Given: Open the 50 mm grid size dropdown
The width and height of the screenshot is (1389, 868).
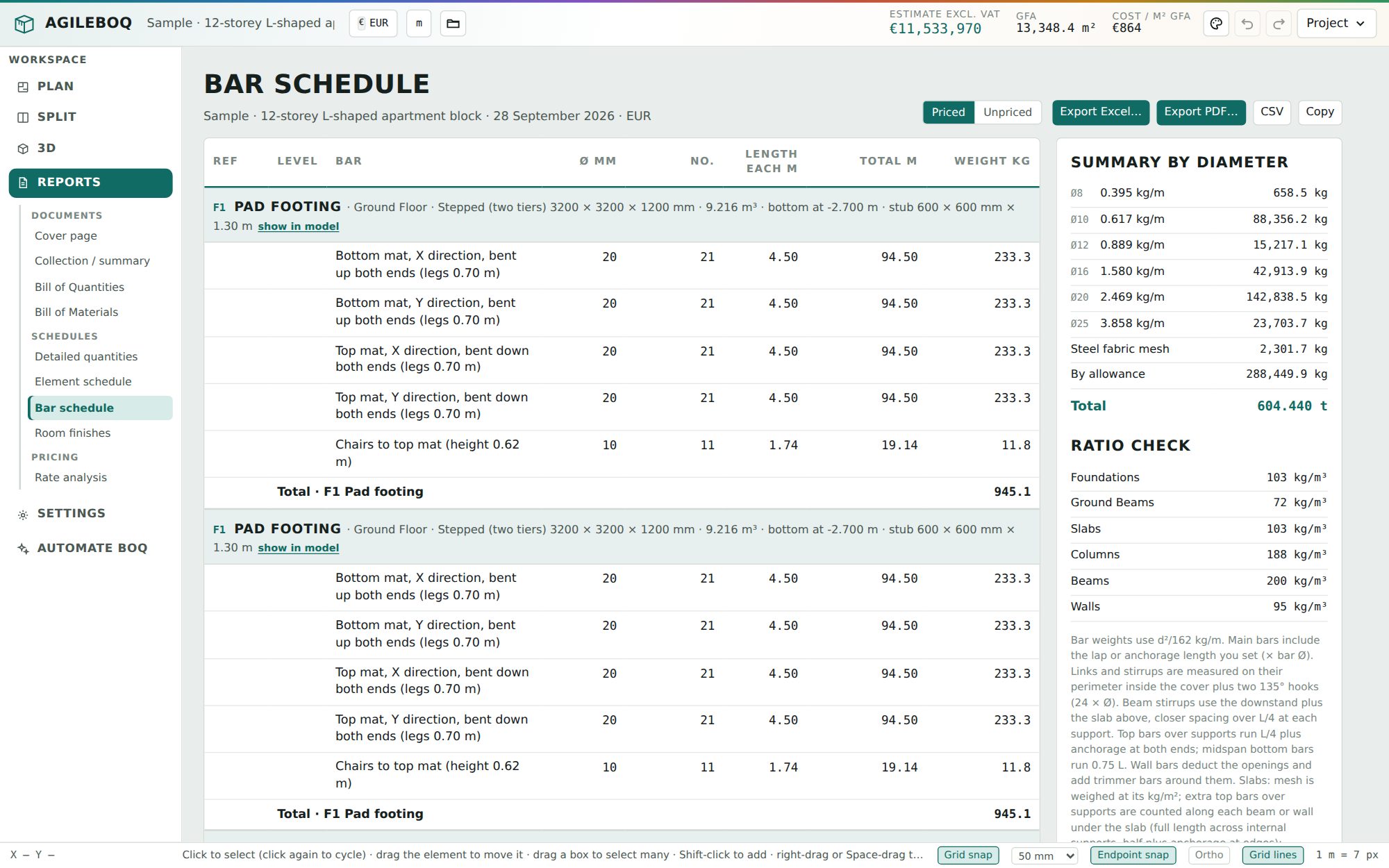Looking at the screenshot, I should 1045,856.
